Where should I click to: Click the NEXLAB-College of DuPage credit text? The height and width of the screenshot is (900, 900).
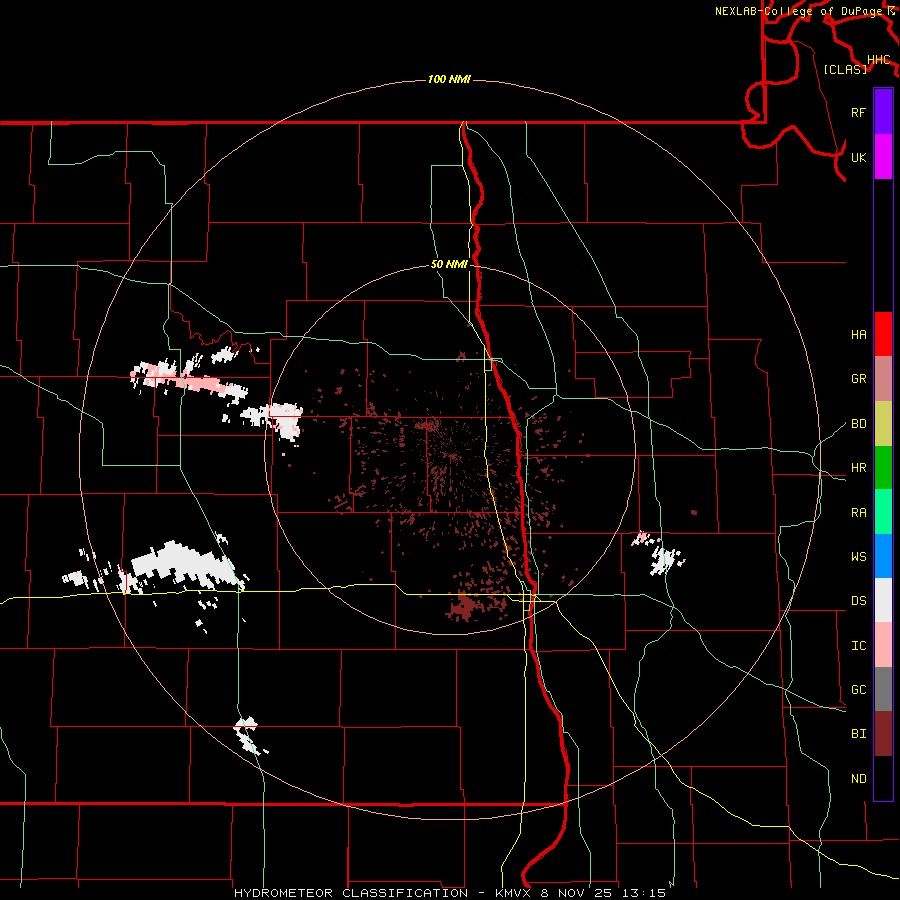pyautogui.click(x=798, y=11)
